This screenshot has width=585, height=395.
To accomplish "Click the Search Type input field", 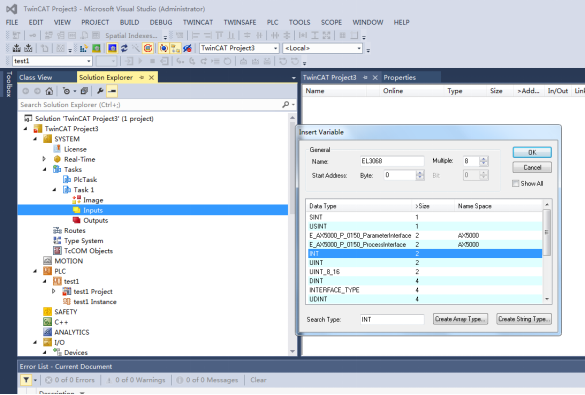I will tap(392, 319).
